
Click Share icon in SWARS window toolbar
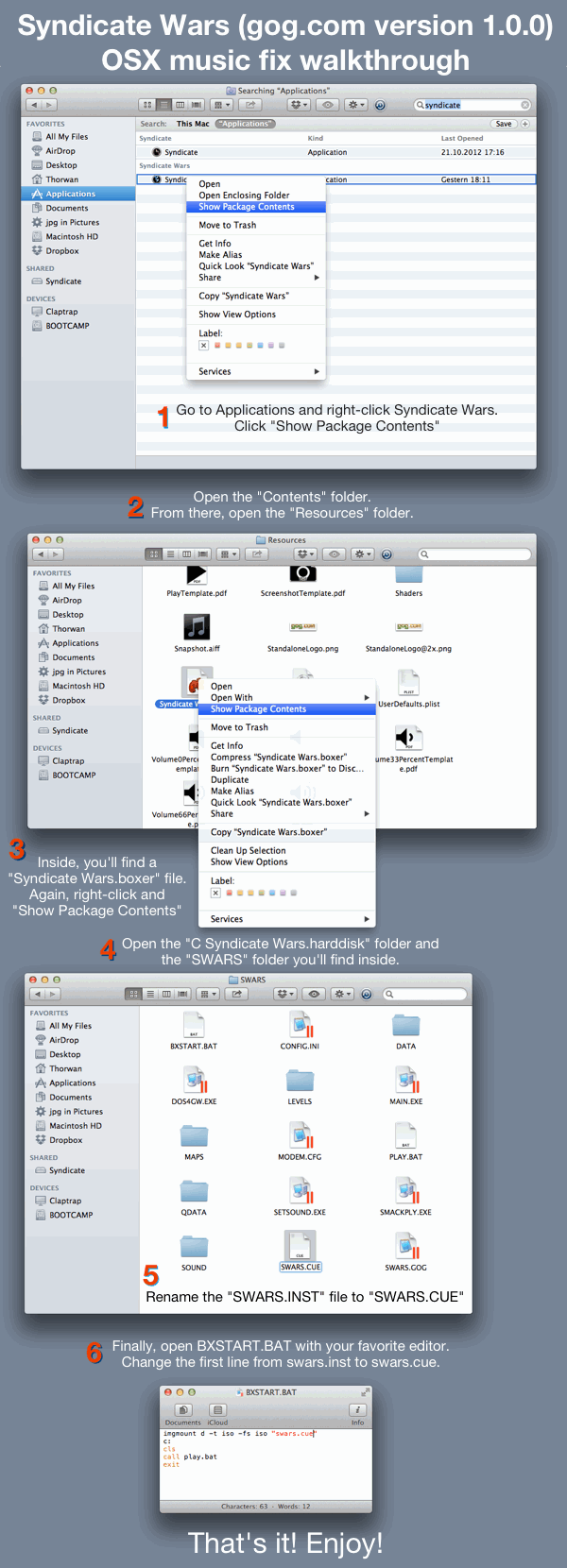236,994
